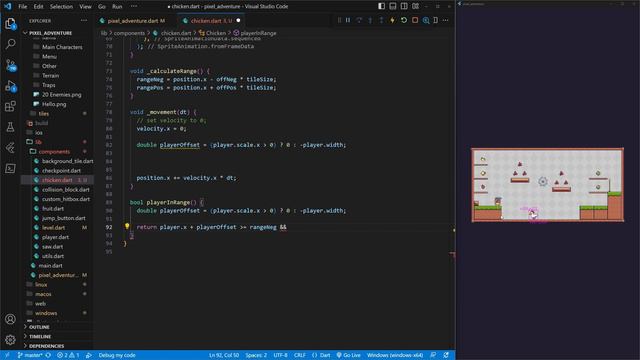
Task: Open the Explorer view in activity bar
Action: pos(10,24)
